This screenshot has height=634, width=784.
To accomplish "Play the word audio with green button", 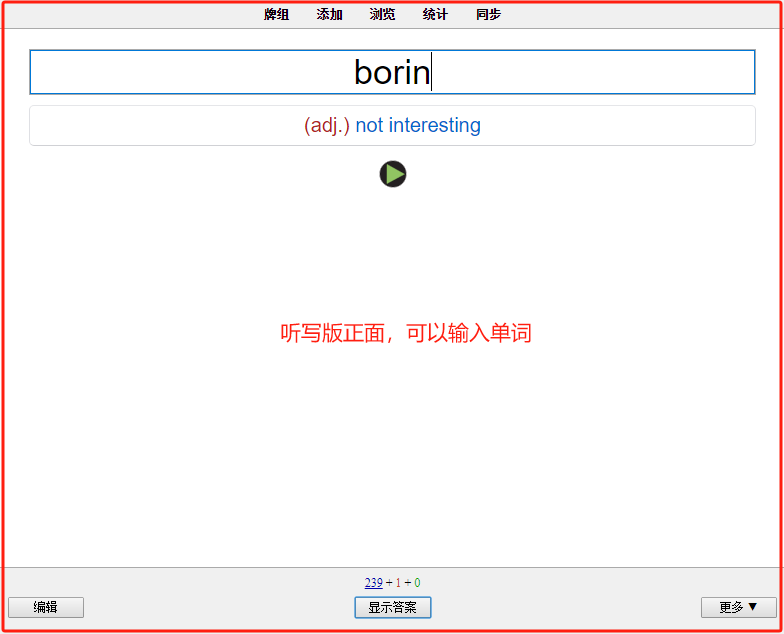I will coord(392,174).
